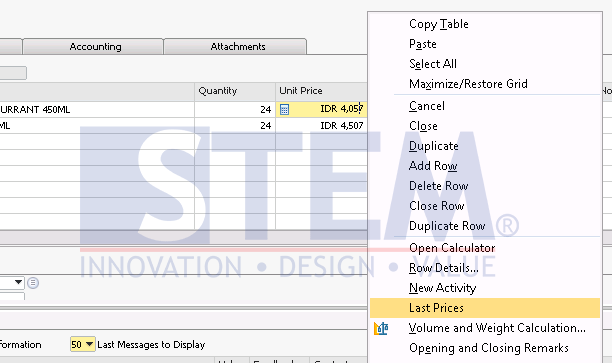The image size is (612, 363).
Task: Expand the dropdown arrow left of the round icon
Action: pyautogui.click(x=18, y=282)
